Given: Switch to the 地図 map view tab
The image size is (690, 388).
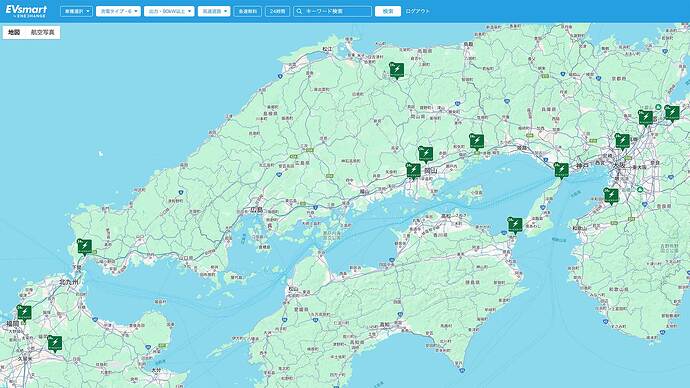Looking at the screenshot, I should pyautogui.click(x=14, y=33).
